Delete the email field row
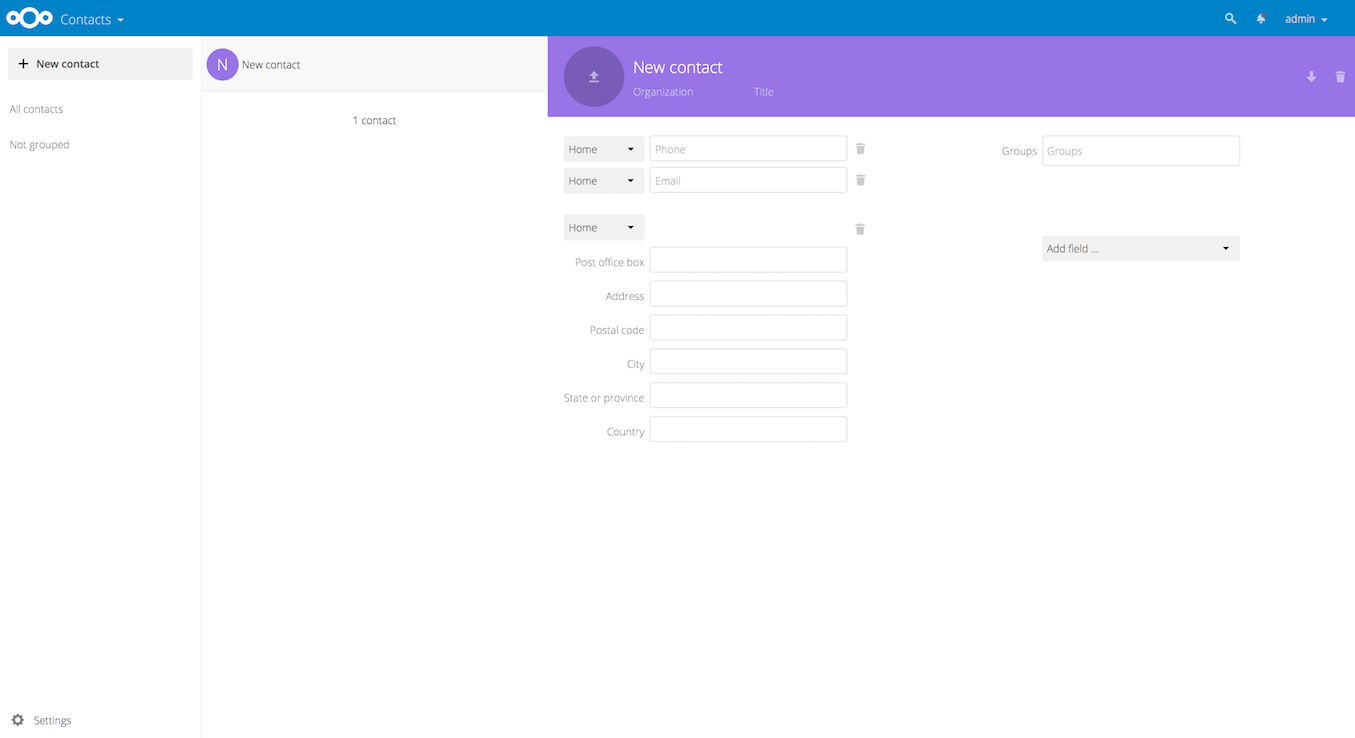Viewport: 1355px width, 738px height. tap(860, 180)
